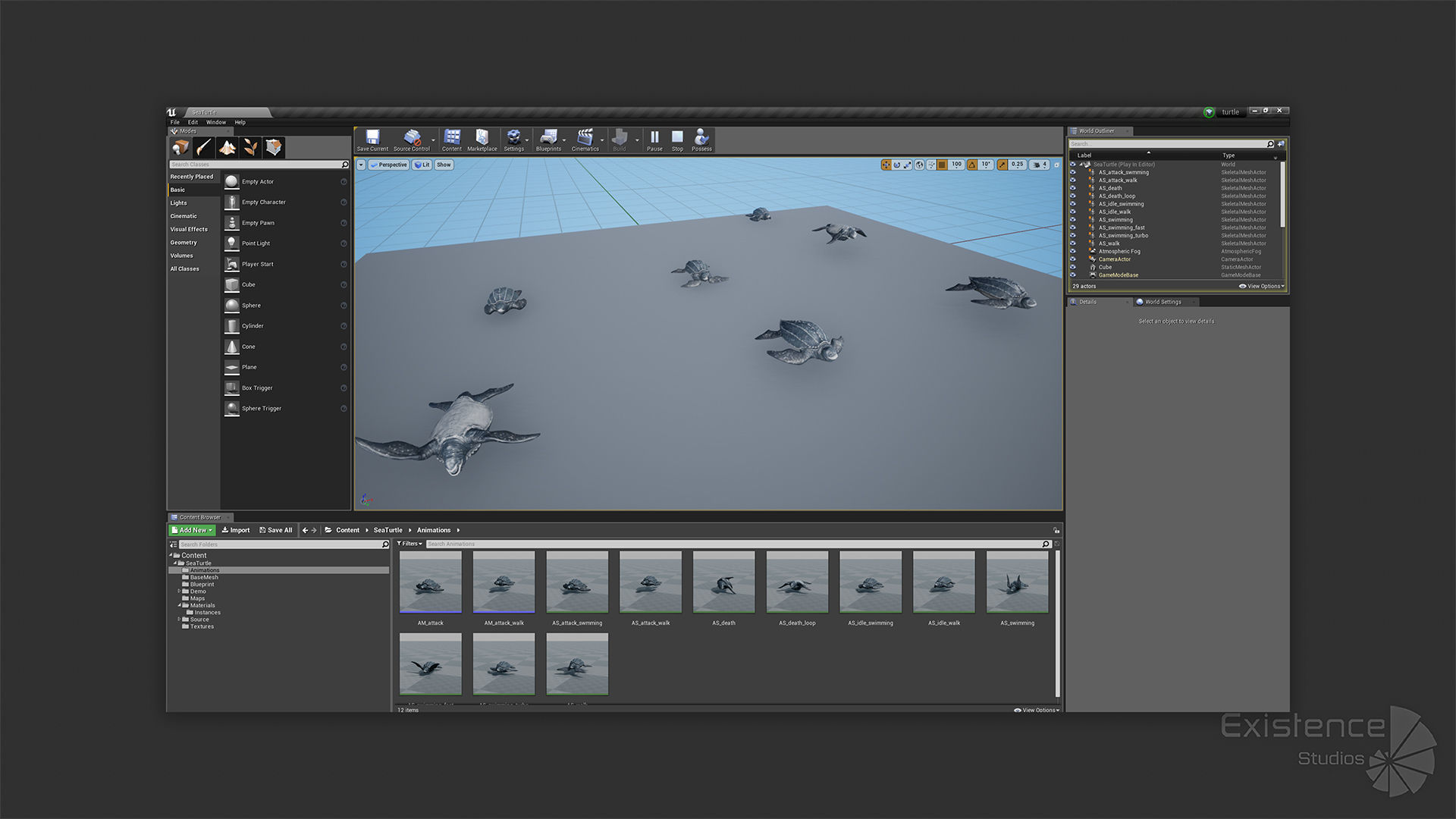The width and height of the screenshot is (1456, 819).
Task: Hide the AS_death actor with its eye icon
Action: pyautogui.click(x=1072, y=188)
